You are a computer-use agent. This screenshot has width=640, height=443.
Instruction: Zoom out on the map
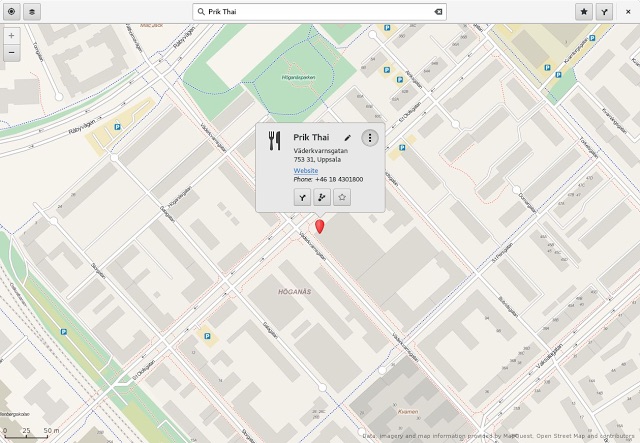[x=11, y=52]
